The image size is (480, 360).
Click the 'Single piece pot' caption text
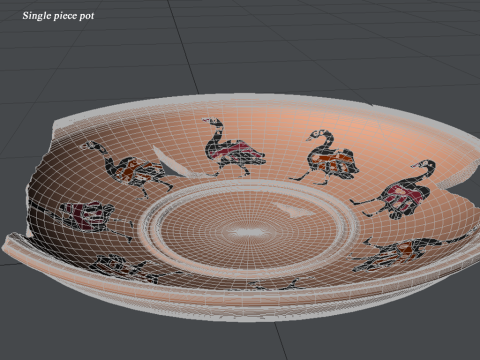tap(58, 16)
